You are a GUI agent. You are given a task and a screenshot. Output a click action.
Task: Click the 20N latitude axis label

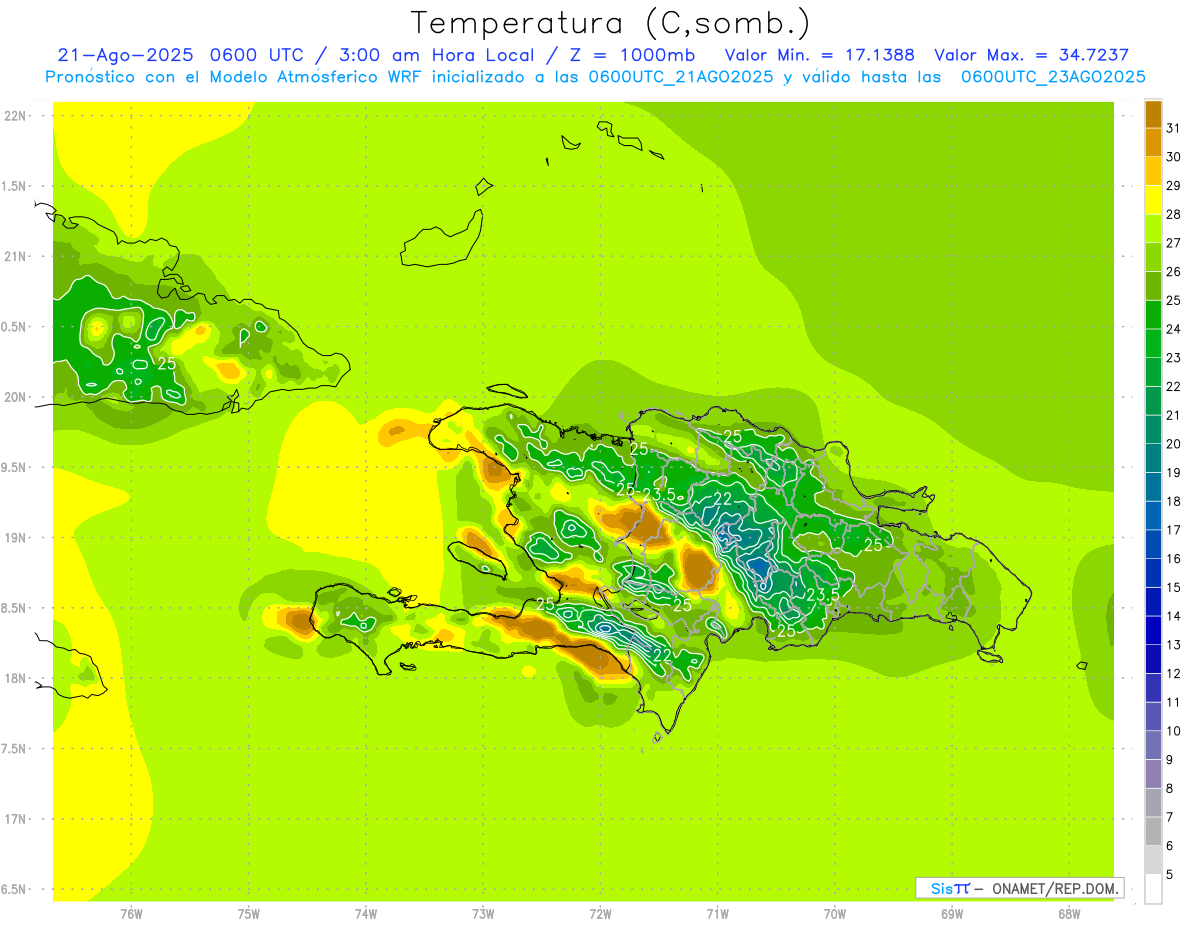(15, 397)
